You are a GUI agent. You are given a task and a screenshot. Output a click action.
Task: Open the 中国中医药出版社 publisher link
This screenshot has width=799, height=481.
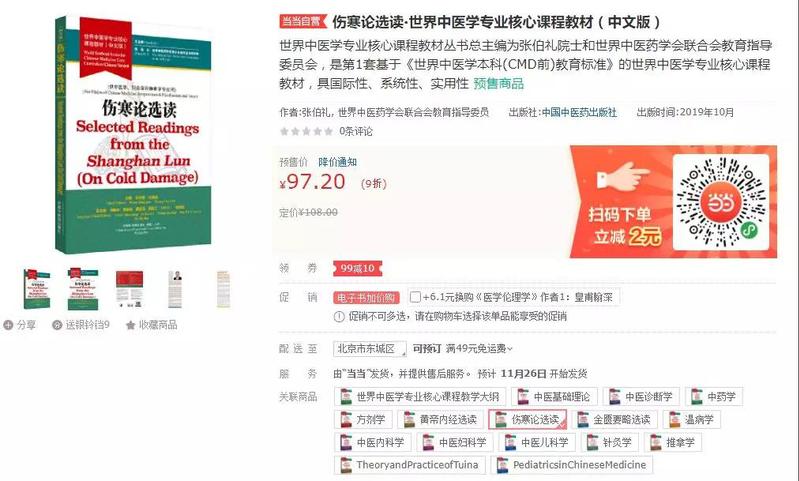tap(579, 112)
